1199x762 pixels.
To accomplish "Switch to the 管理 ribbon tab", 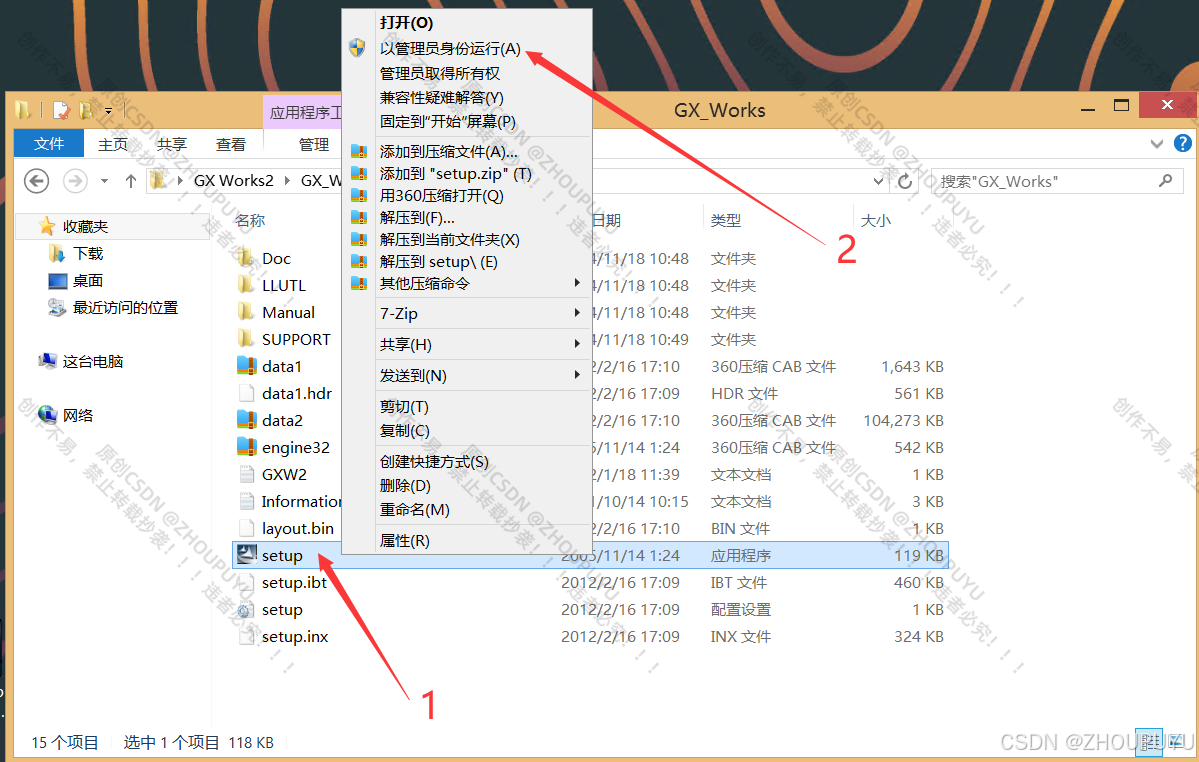I will click(314, 144).
